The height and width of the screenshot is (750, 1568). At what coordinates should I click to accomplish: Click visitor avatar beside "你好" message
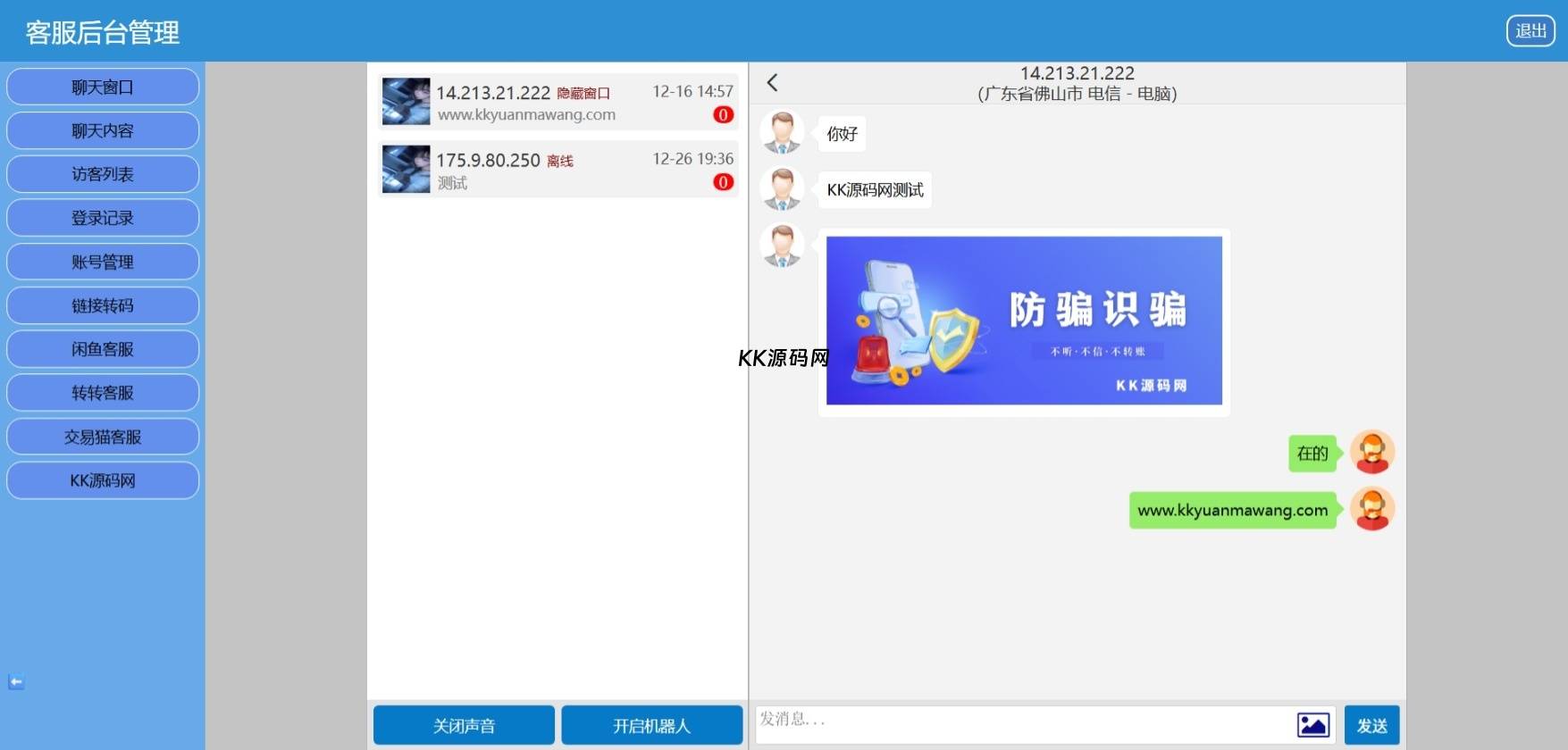pyautogui.click(x=782, y=133)
